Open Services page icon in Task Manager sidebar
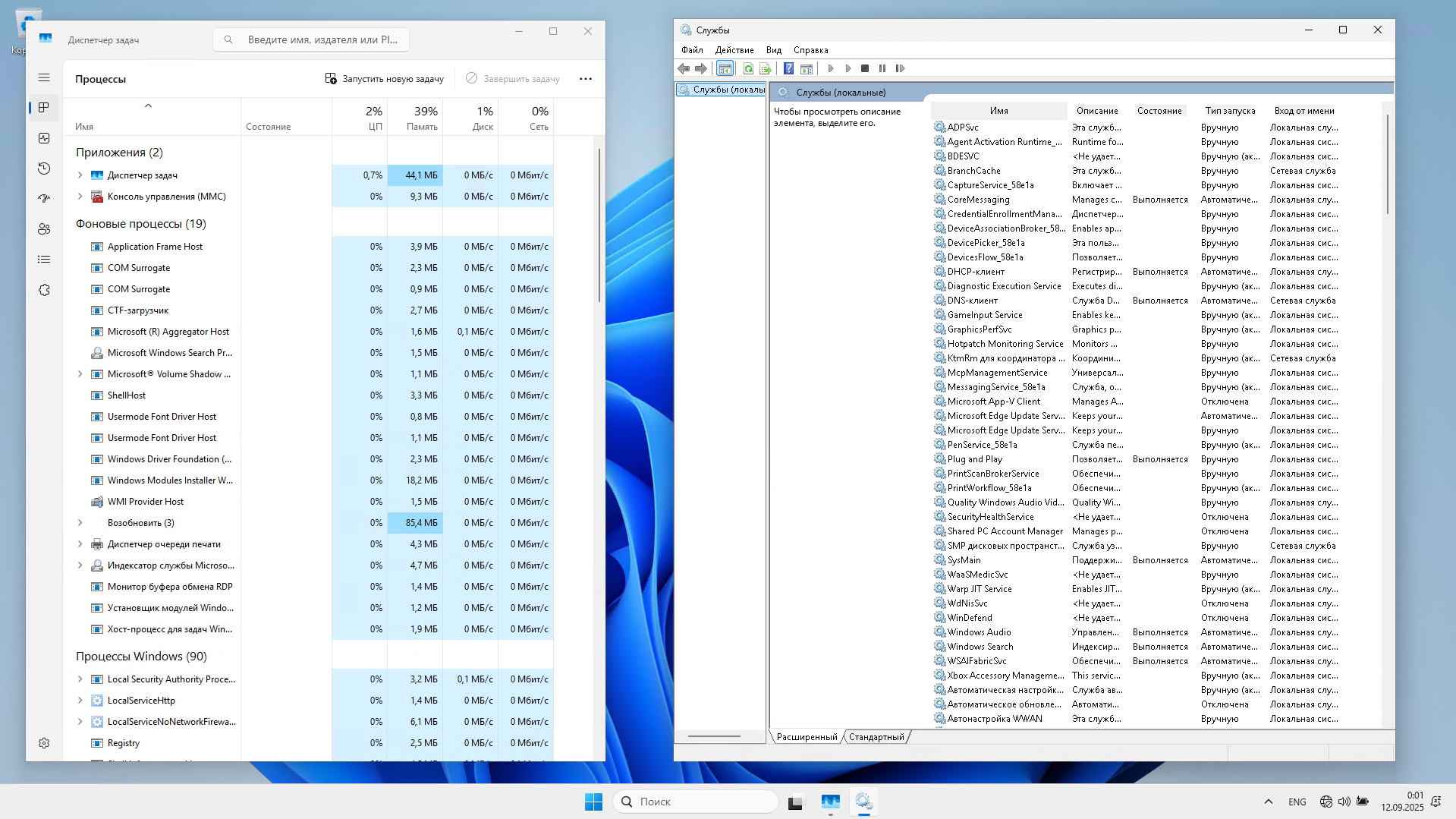Screen dimensions: 1456x819 coord(44,290)
